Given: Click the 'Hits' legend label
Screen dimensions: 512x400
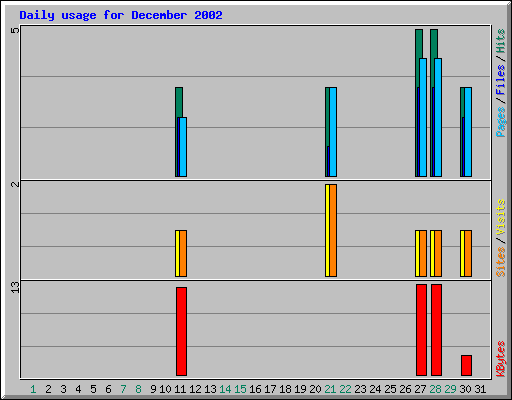Looking at the screenshot, I should [500, 41].
